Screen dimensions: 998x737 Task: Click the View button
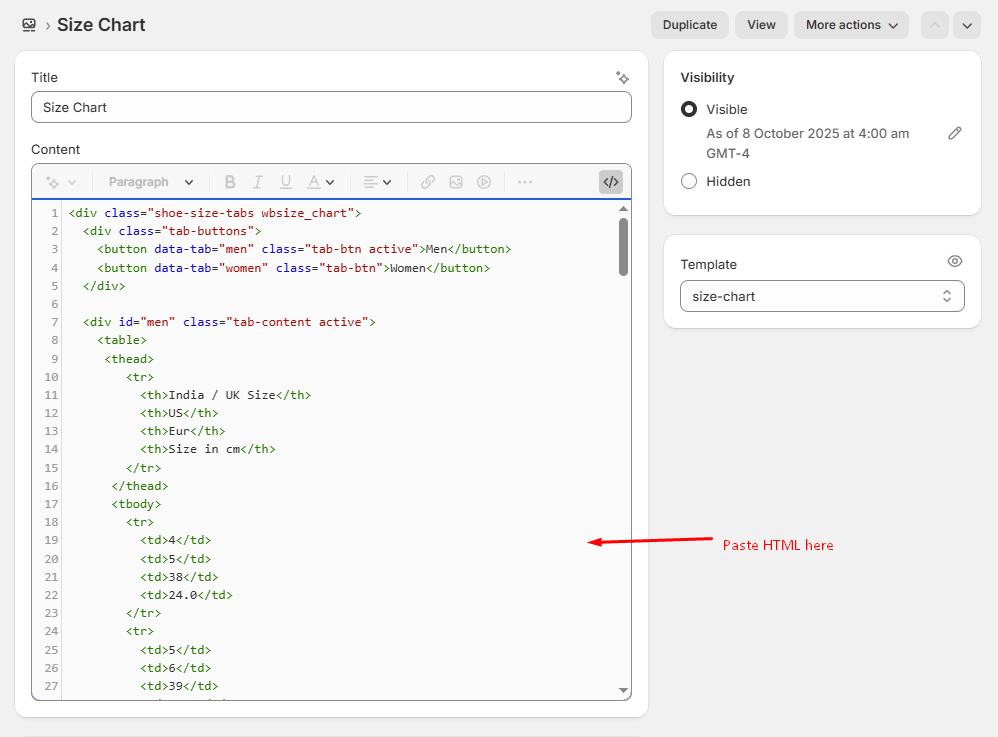pos(761,25)
